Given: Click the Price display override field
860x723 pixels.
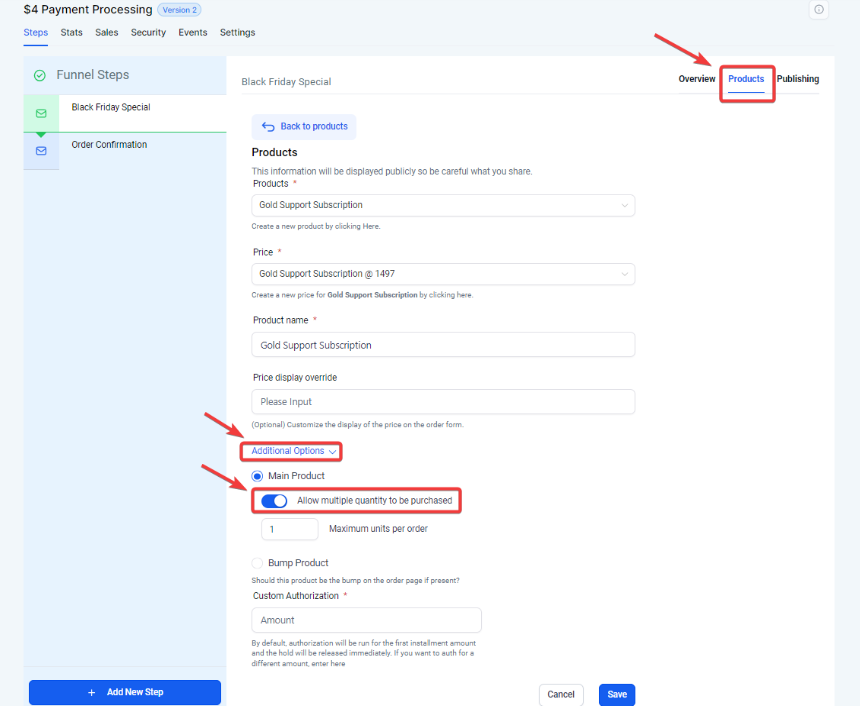Looking at the screenshot, I should coord(443,402).
